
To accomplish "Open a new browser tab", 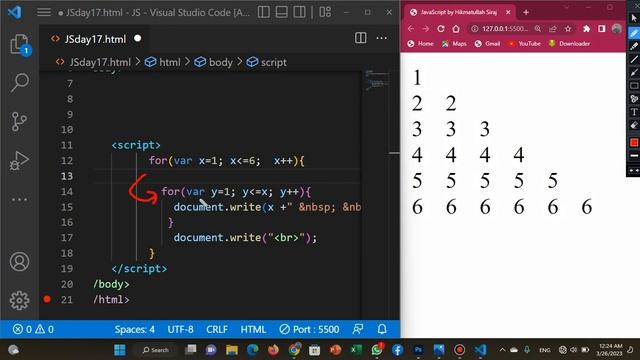I will (x=526, y=12).
